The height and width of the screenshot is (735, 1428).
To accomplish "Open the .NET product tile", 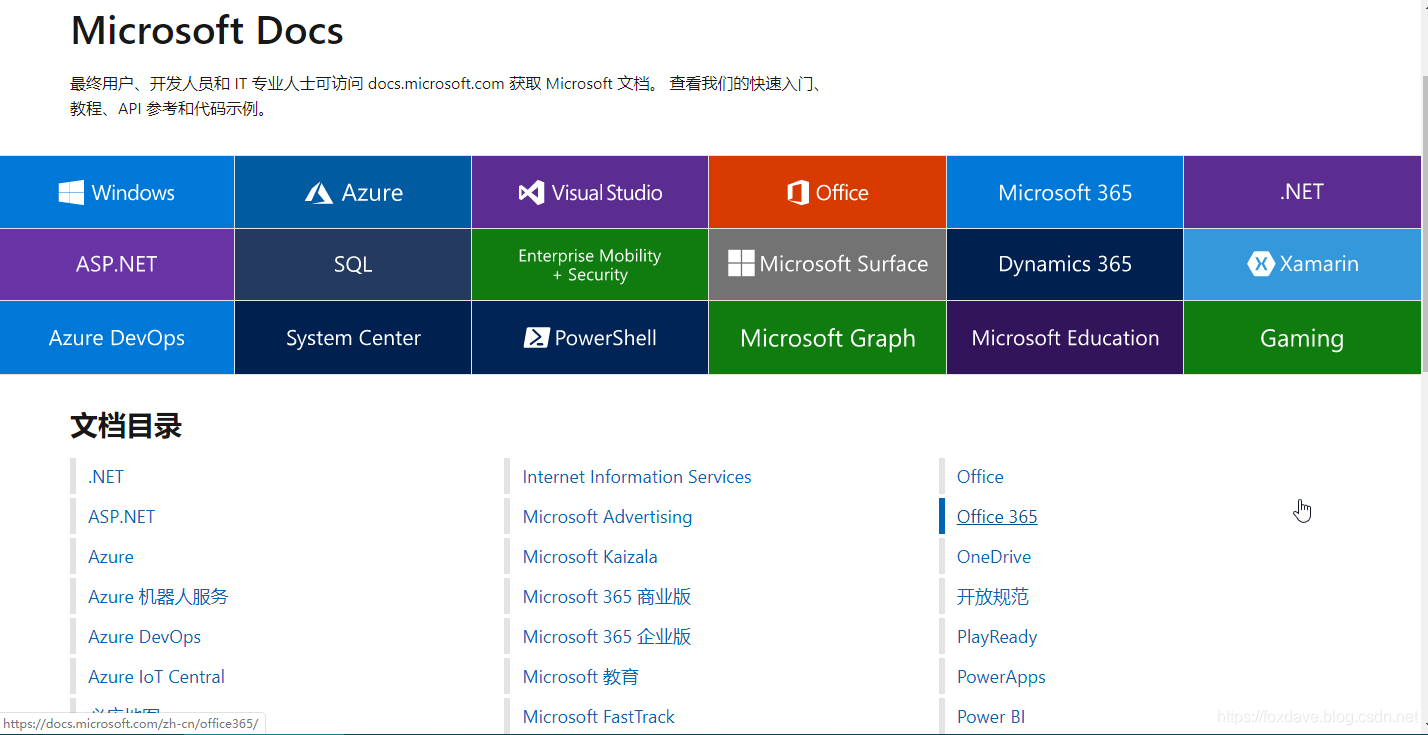I will tap(1302, 192).
